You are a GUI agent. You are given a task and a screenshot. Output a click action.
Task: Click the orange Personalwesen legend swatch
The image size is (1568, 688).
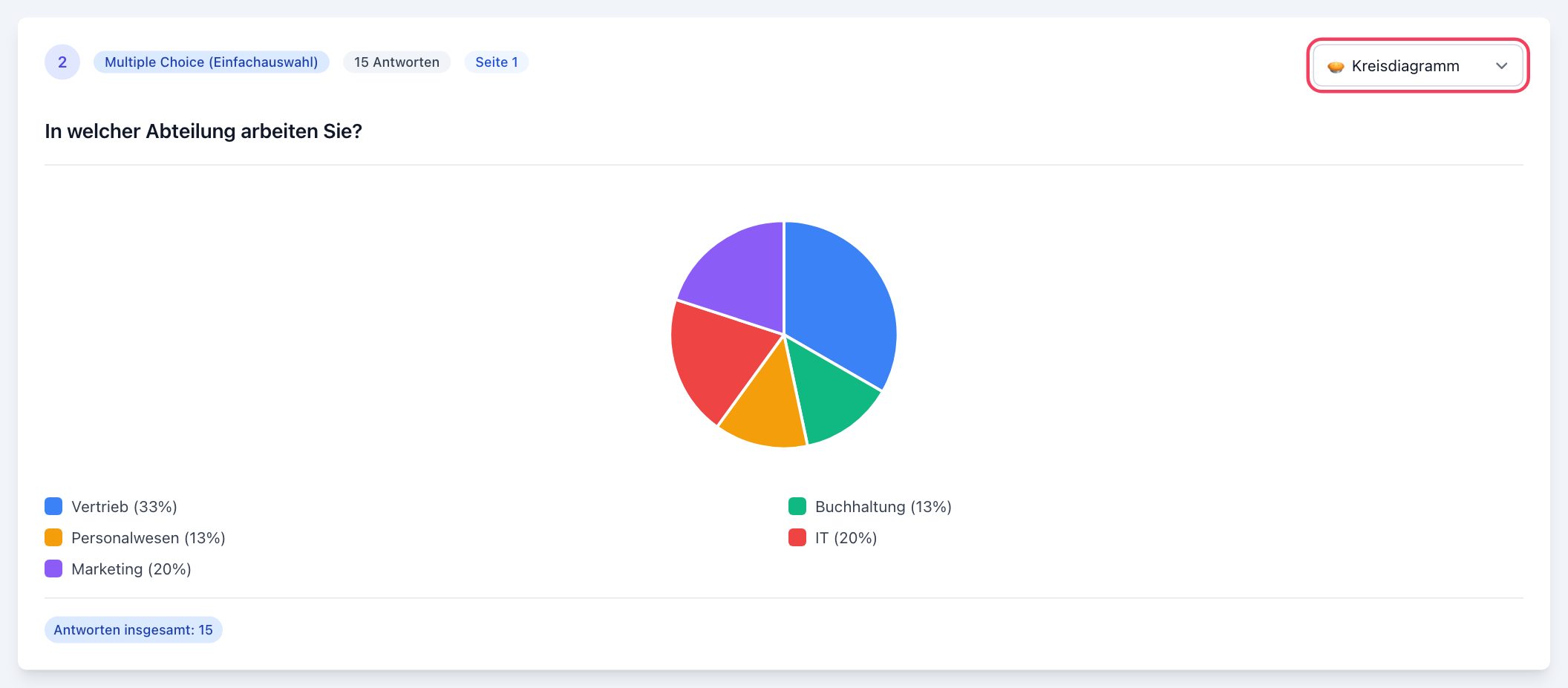[53, 537]
